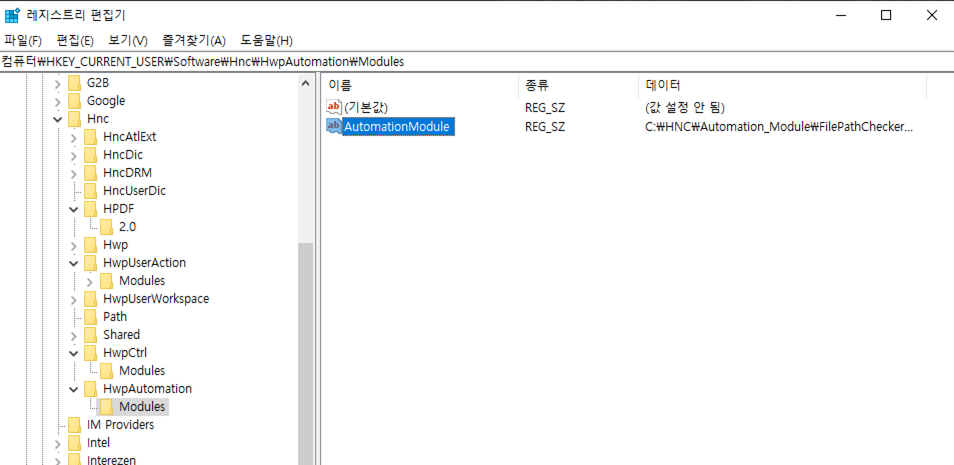
Task: Expand the HwpUserWorkspace key
Action: pyautogui.click(x=74, y=299)
